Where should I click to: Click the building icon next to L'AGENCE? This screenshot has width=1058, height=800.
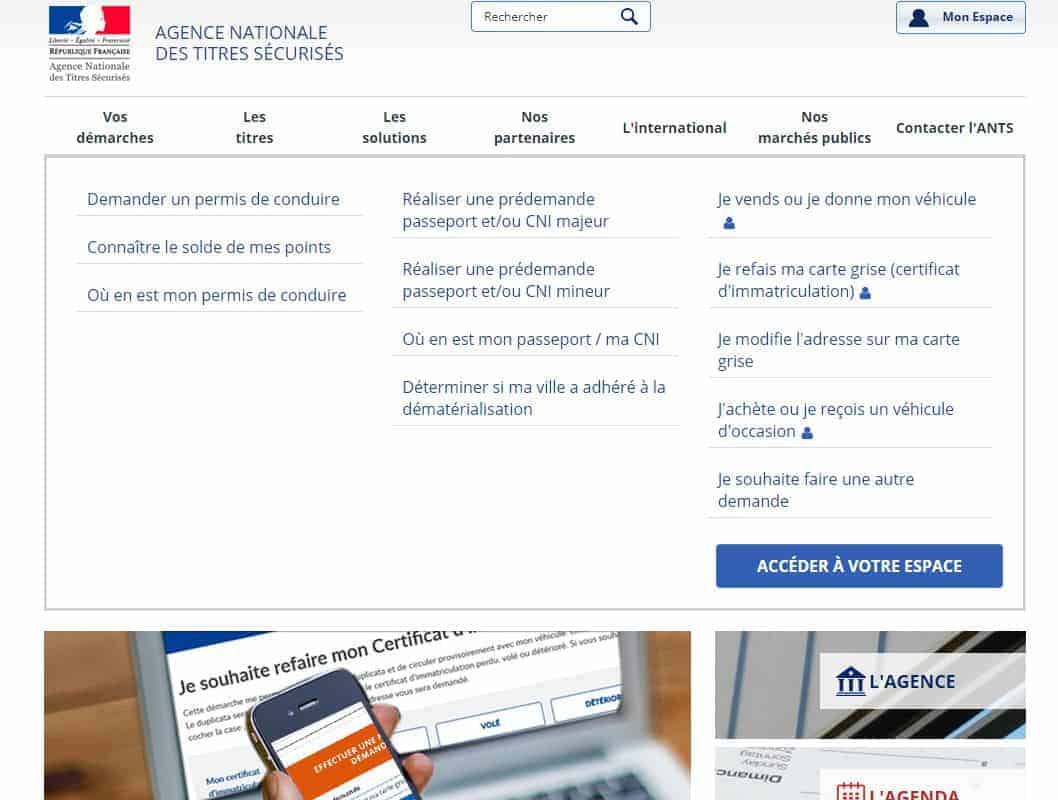point(850,682)
